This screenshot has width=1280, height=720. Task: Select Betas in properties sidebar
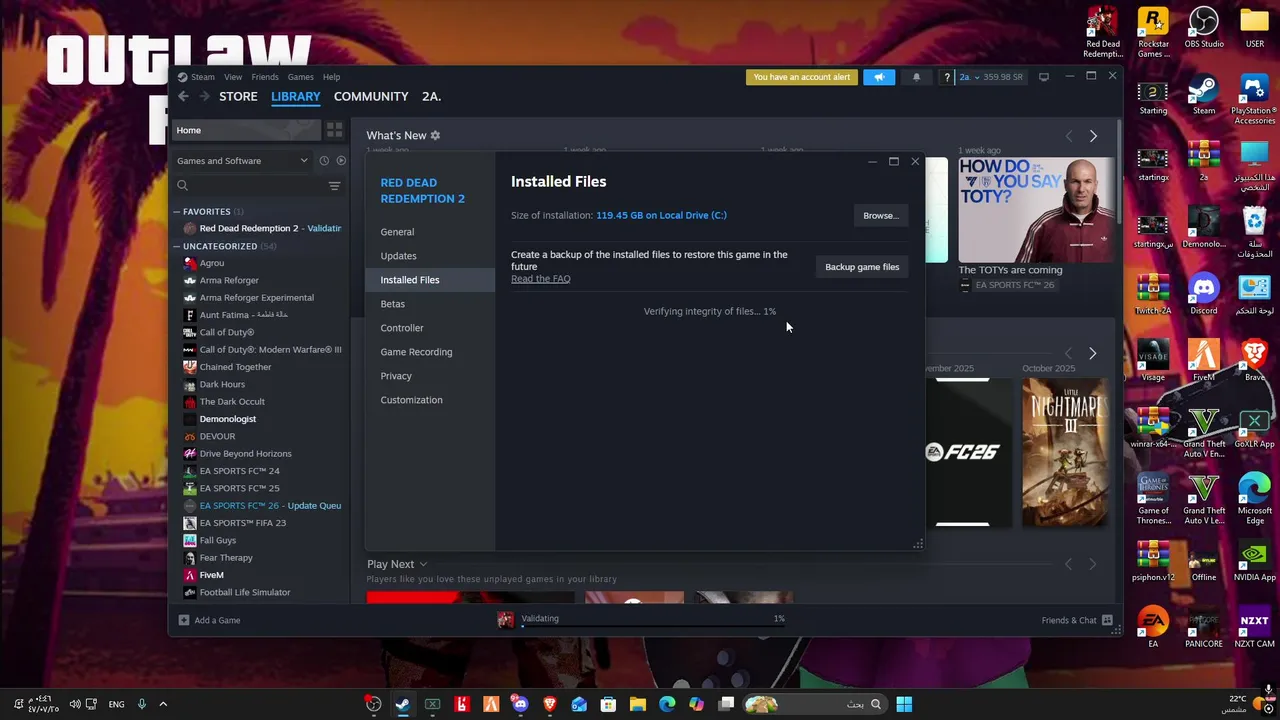click(x=430, y=304)
